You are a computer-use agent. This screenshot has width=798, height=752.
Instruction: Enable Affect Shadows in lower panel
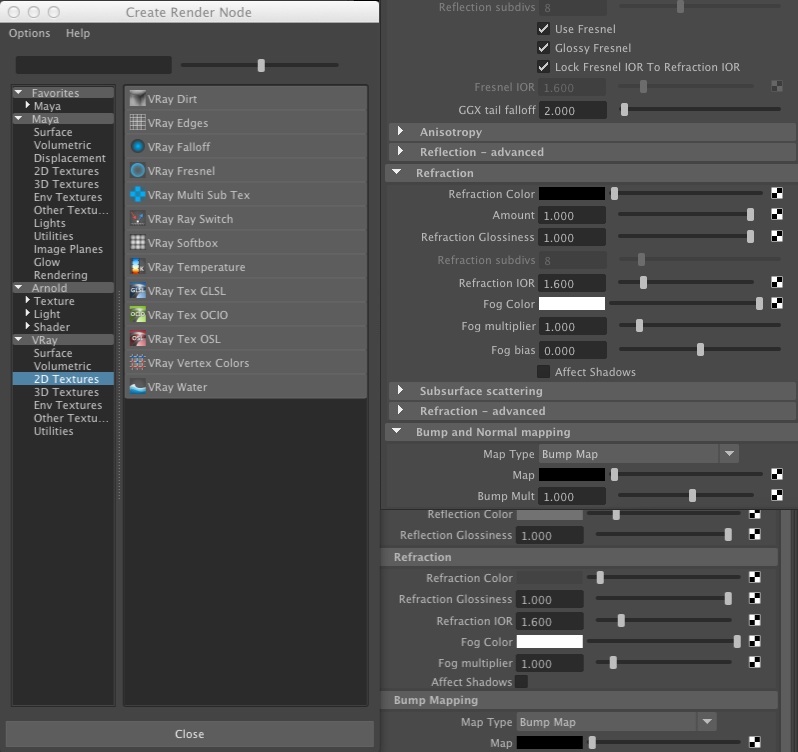[521, 681]
